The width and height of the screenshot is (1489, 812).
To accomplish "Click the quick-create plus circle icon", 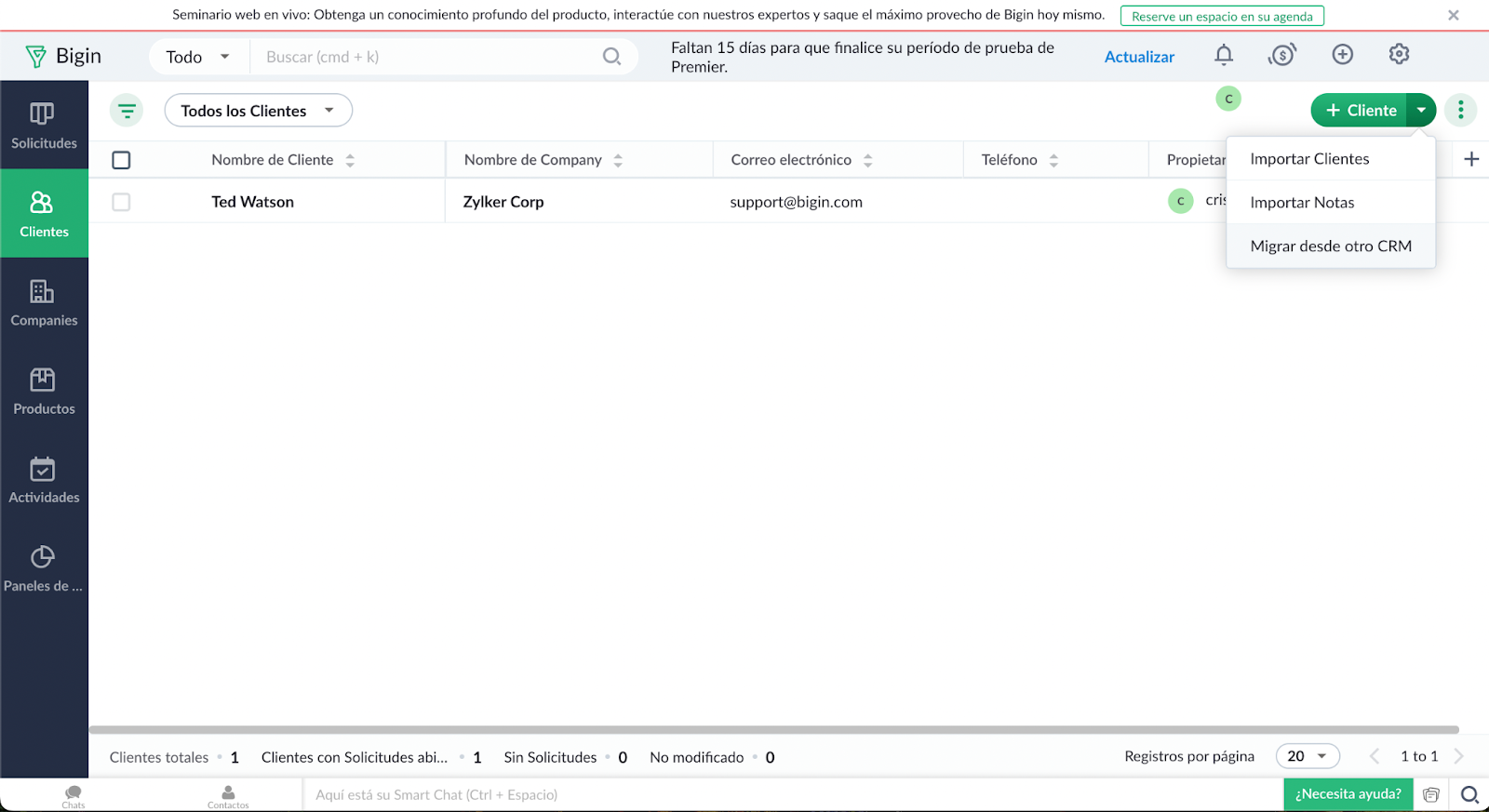I will pos(1342,55).
